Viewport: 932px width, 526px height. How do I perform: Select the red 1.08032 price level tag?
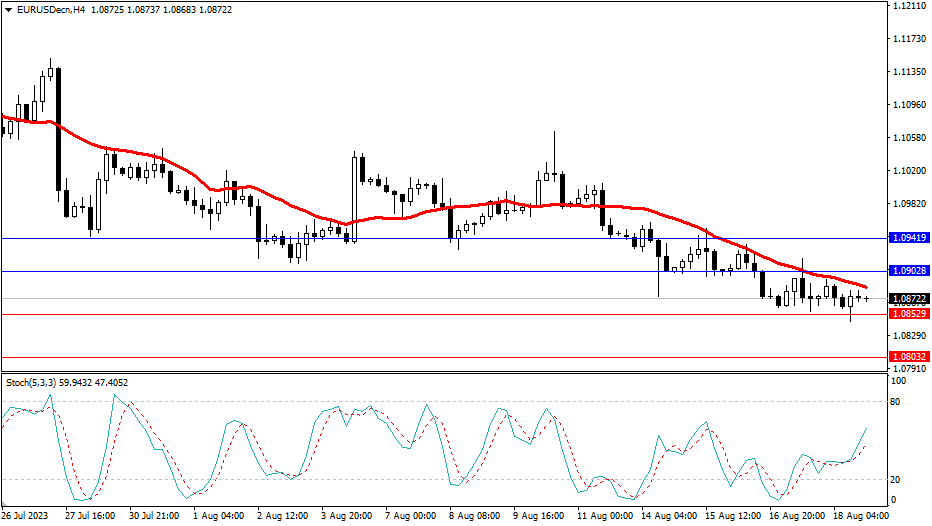908,356
